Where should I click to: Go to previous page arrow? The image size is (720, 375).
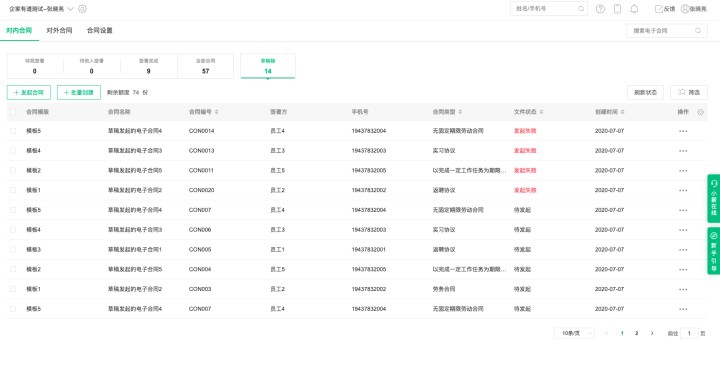607,333
